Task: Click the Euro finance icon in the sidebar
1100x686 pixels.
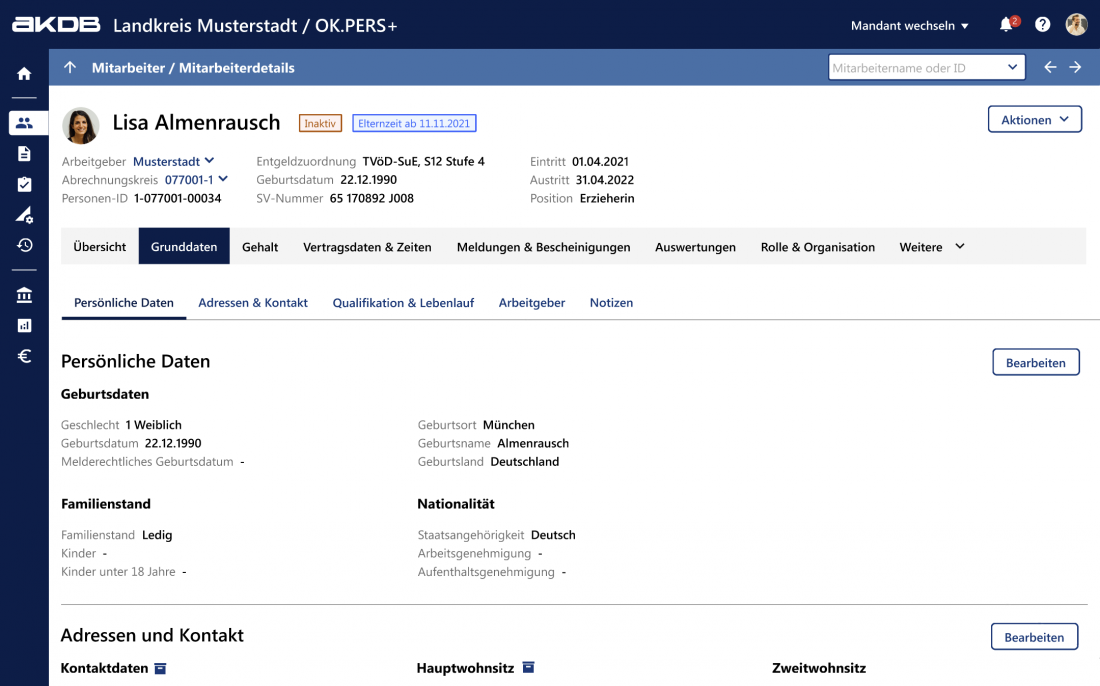Action: pos(24,356)
